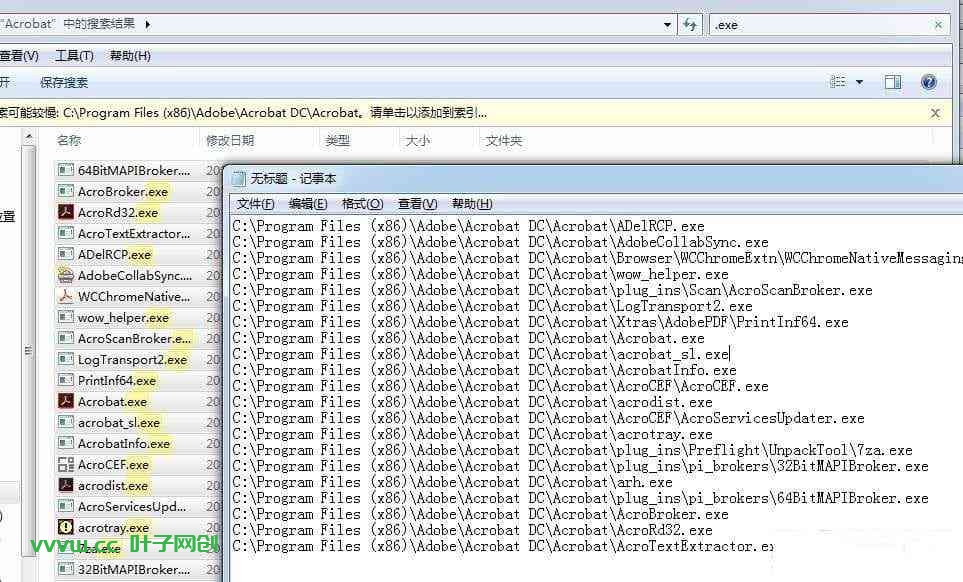Click 保存搜索 button in Explorer toolbar
Viewport: 963px width, 582px height.
coord(64,82)
